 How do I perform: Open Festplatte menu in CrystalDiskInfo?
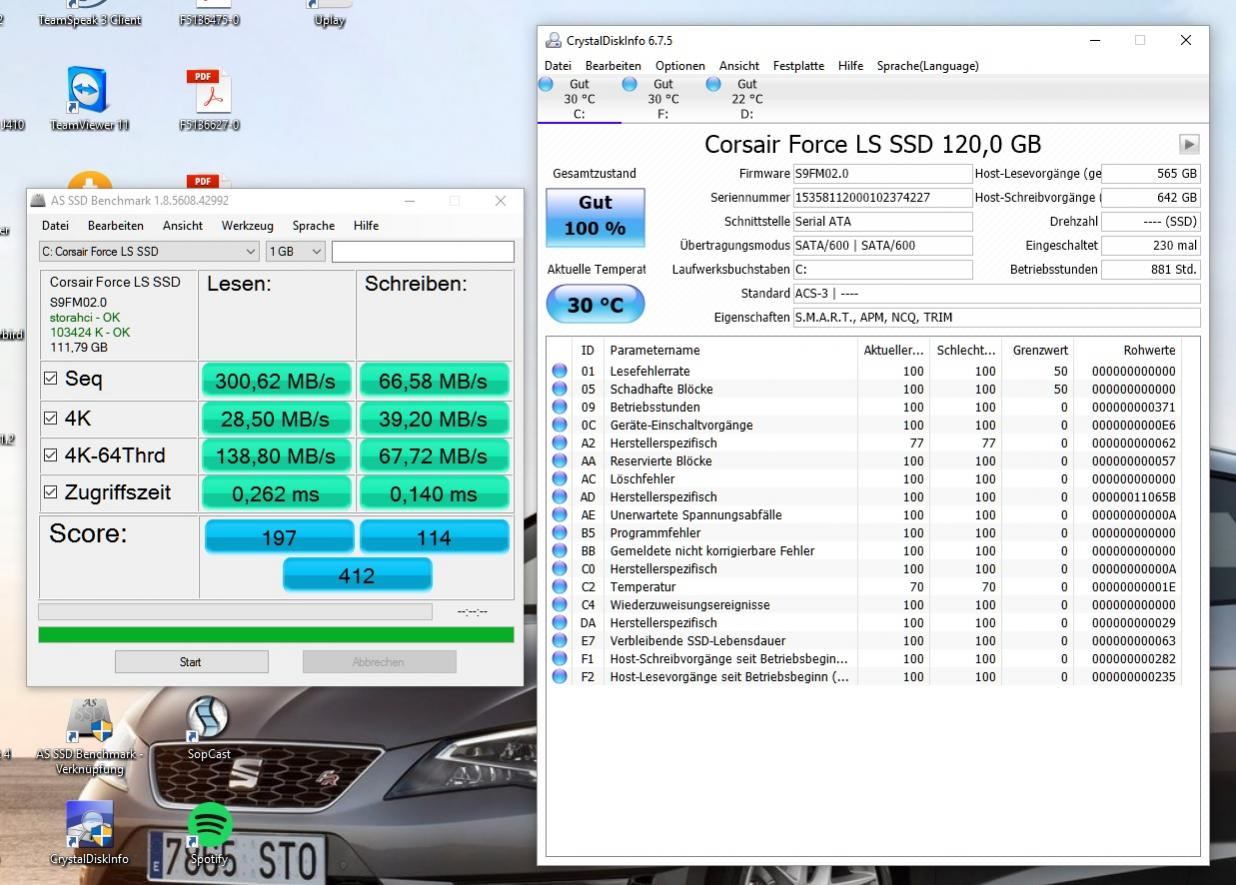[798, 66]
